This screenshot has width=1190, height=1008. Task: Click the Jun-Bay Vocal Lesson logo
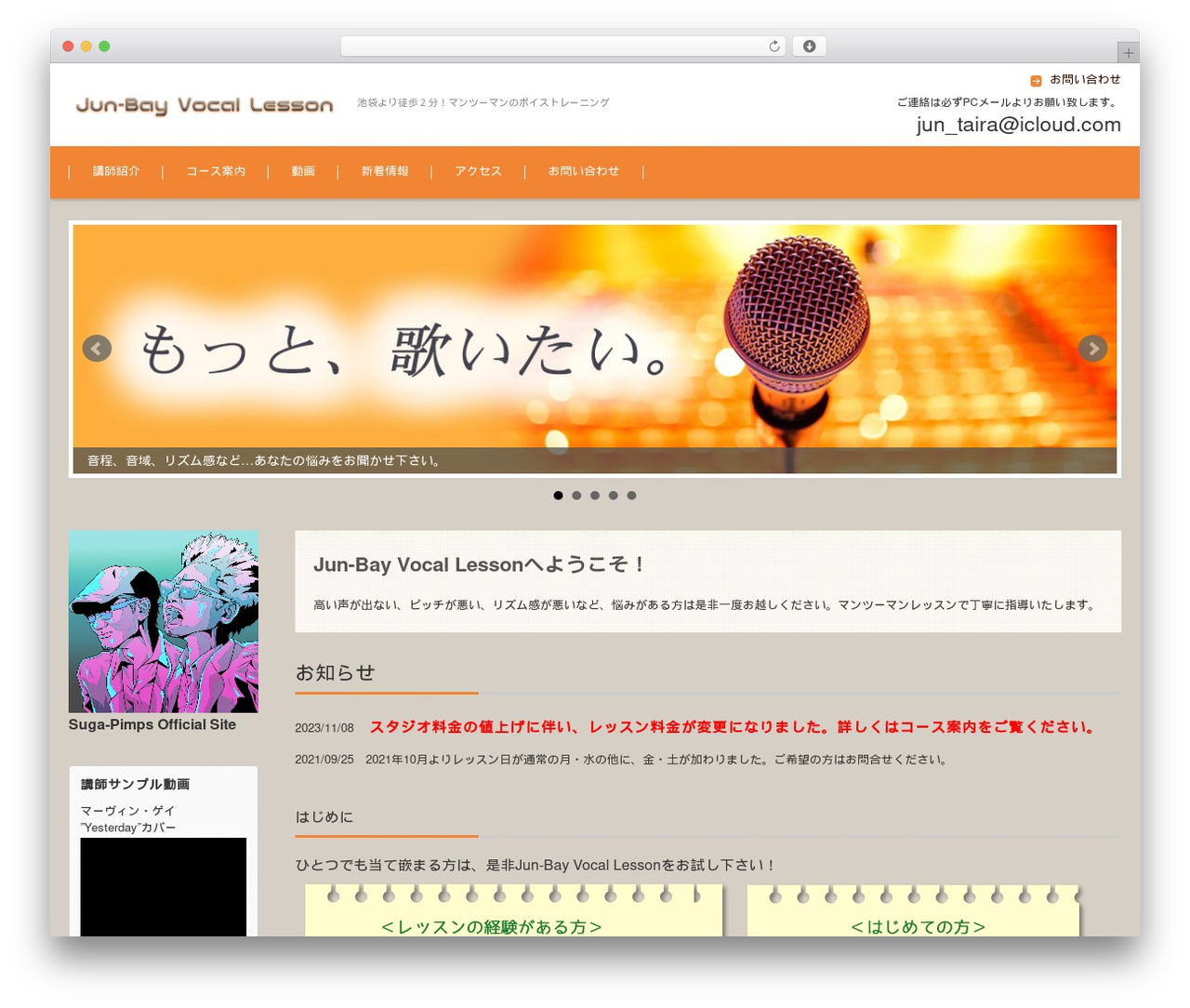(x=205, y=105)
